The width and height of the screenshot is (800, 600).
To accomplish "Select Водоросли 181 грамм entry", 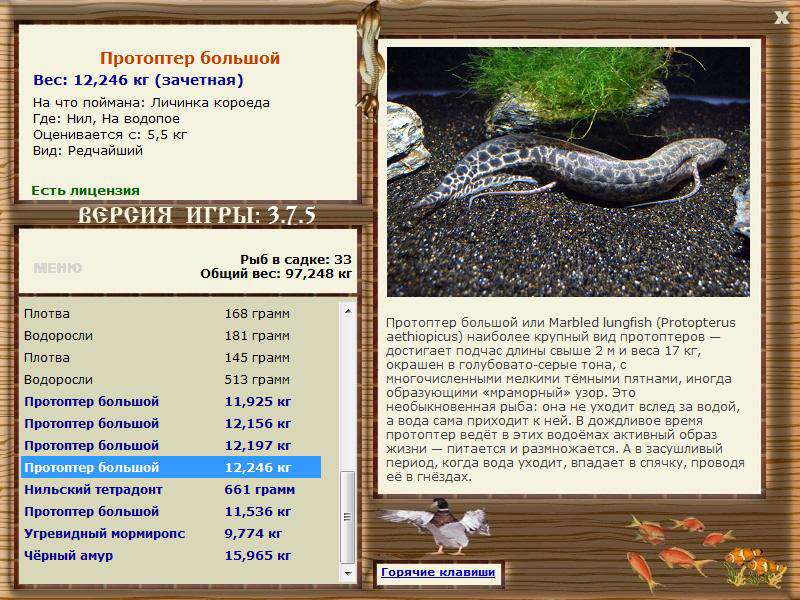I will 171,336.
